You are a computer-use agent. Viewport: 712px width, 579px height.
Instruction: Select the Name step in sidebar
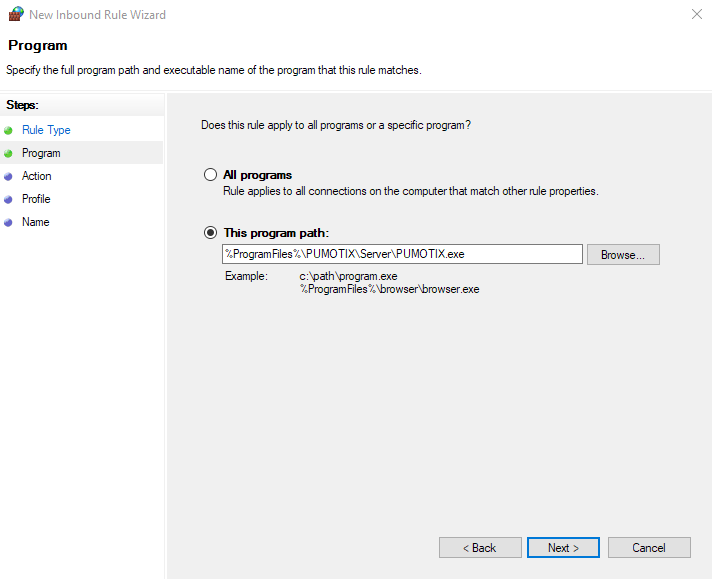tap(35, 222)
